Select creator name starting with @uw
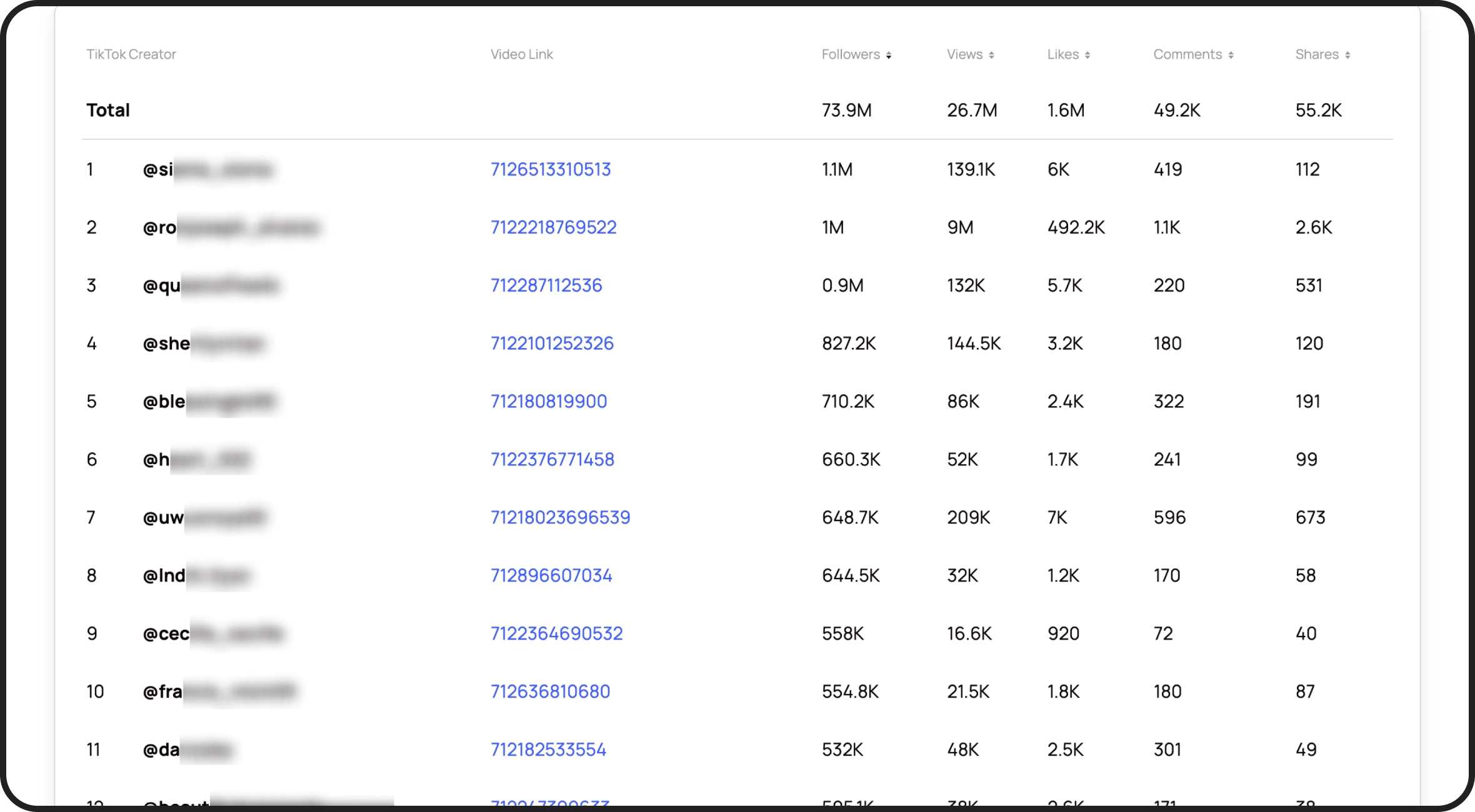Screen dimensions: 1475x812 pos(204,517)
